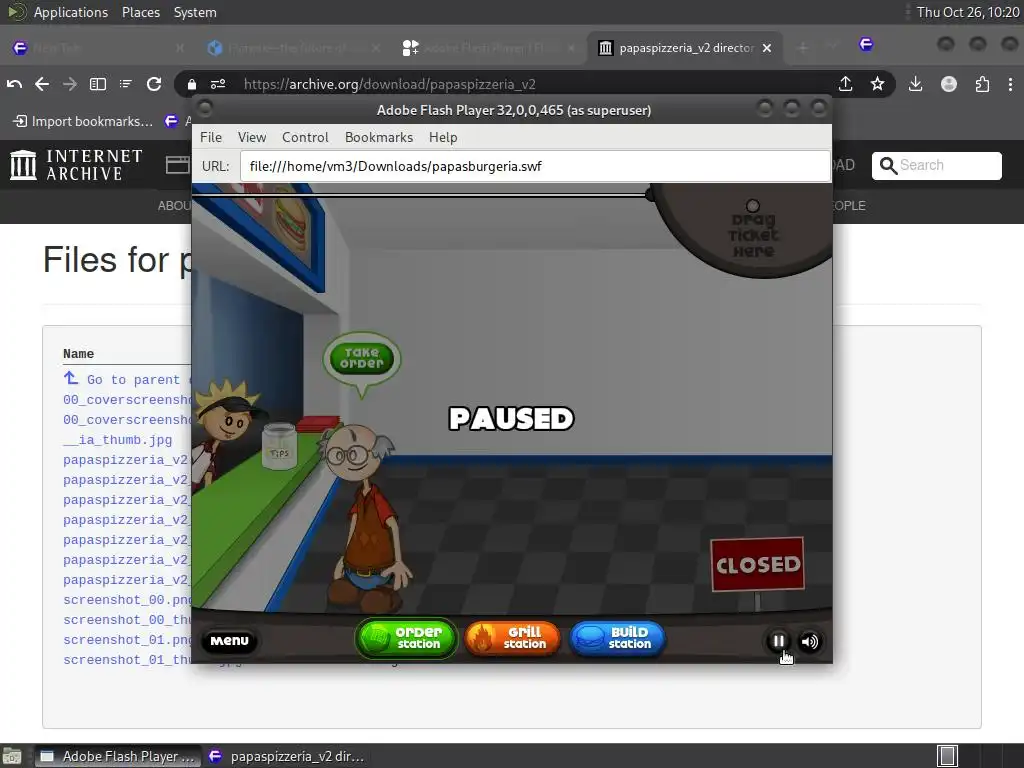Click the Internet Archive logo
This screenshot has height=768, width=1024.
coord(76,165)
